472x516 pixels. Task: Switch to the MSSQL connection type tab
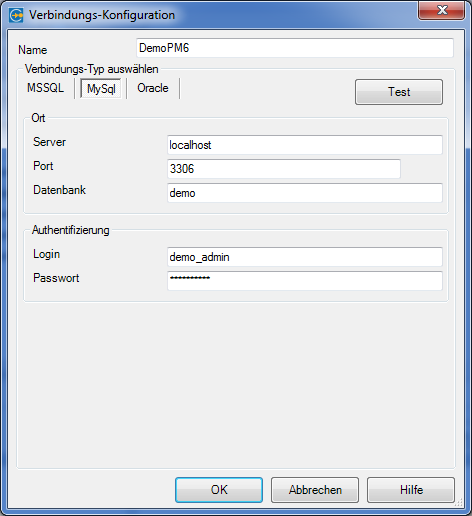pyautogui.click(x=45, y=88)
